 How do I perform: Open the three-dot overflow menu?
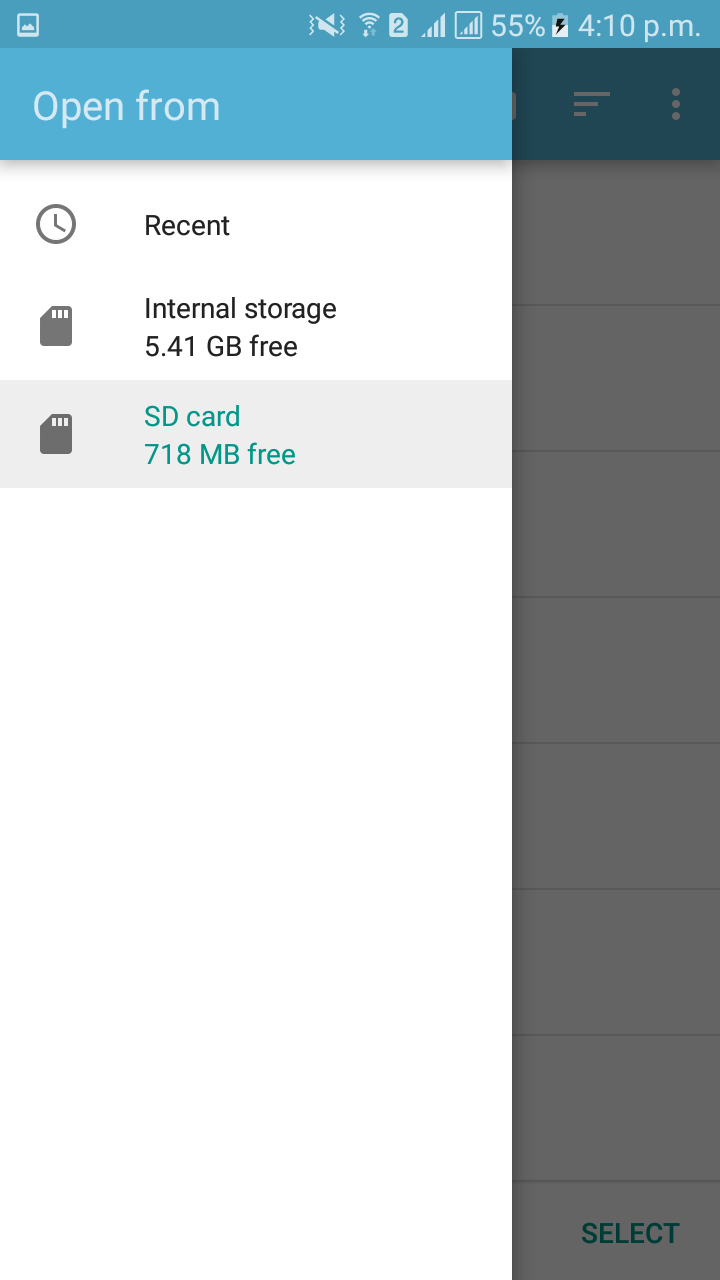pyautogui.click(x=675, y=103)
